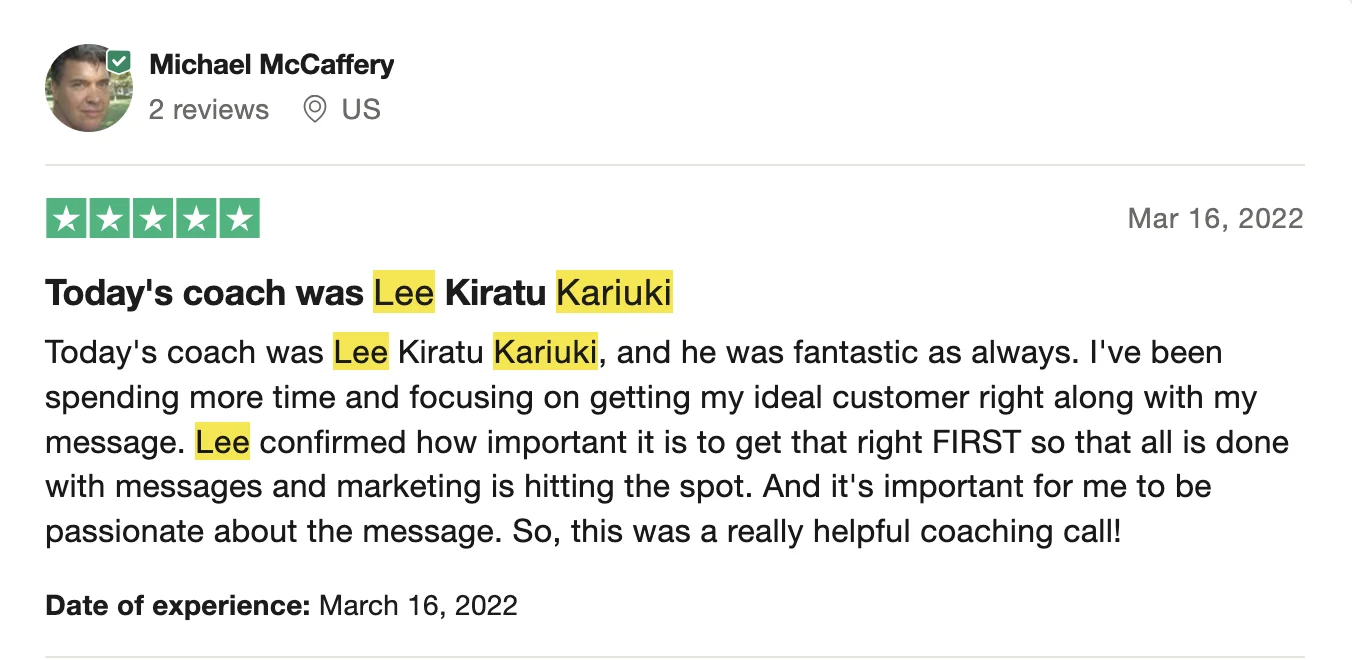Click the 'March 16, 2022' experience date
Viewport: 1352px width, 660px height.
click(x=418, y=605)
